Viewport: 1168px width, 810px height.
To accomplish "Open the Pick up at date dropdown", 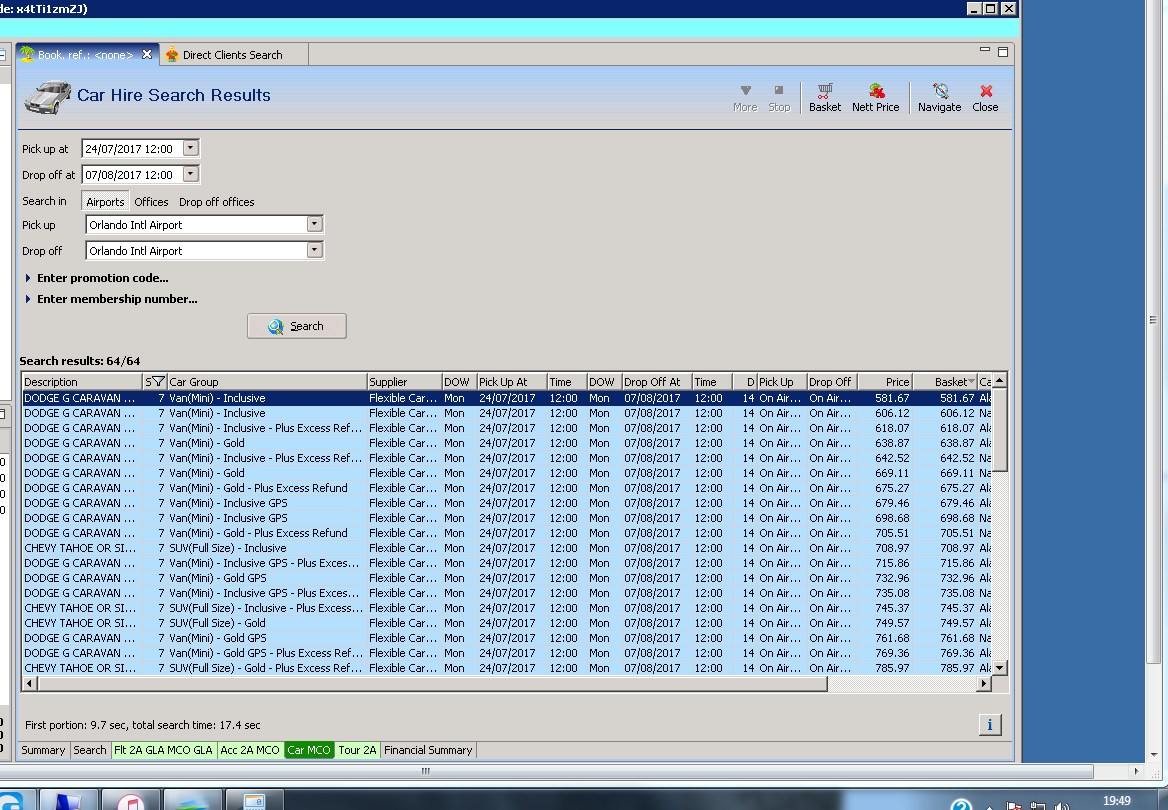I will [191, 148].
